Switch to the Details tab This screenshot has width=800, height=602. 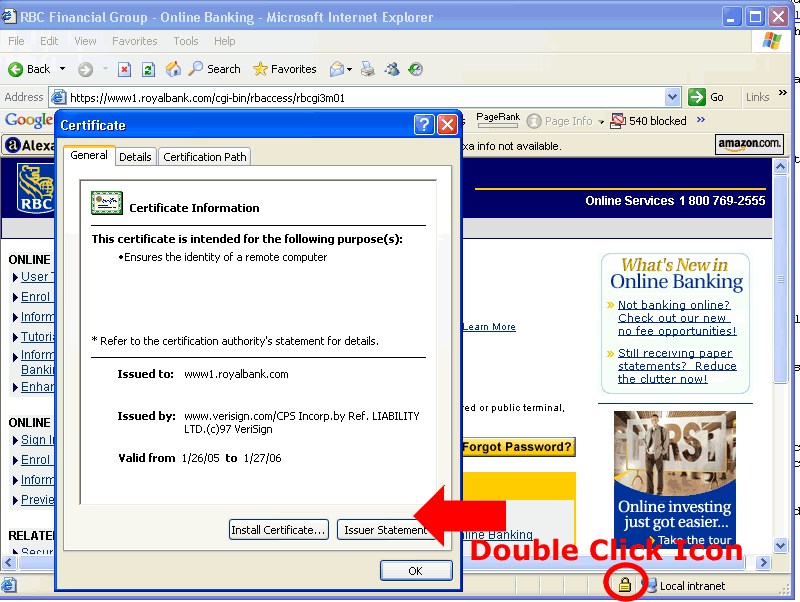pos(135,157)
